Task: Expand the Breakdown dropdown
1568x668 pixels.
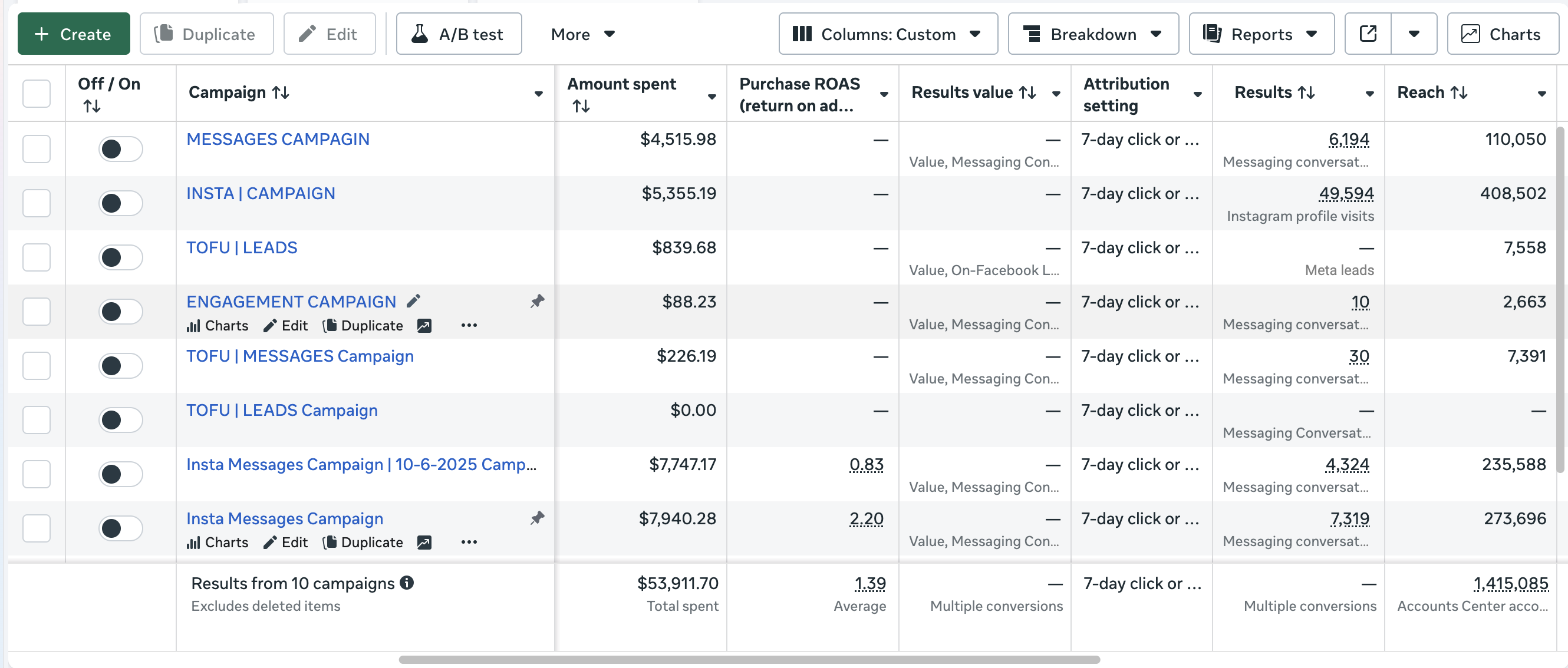Action: [x=1093, y=34]
